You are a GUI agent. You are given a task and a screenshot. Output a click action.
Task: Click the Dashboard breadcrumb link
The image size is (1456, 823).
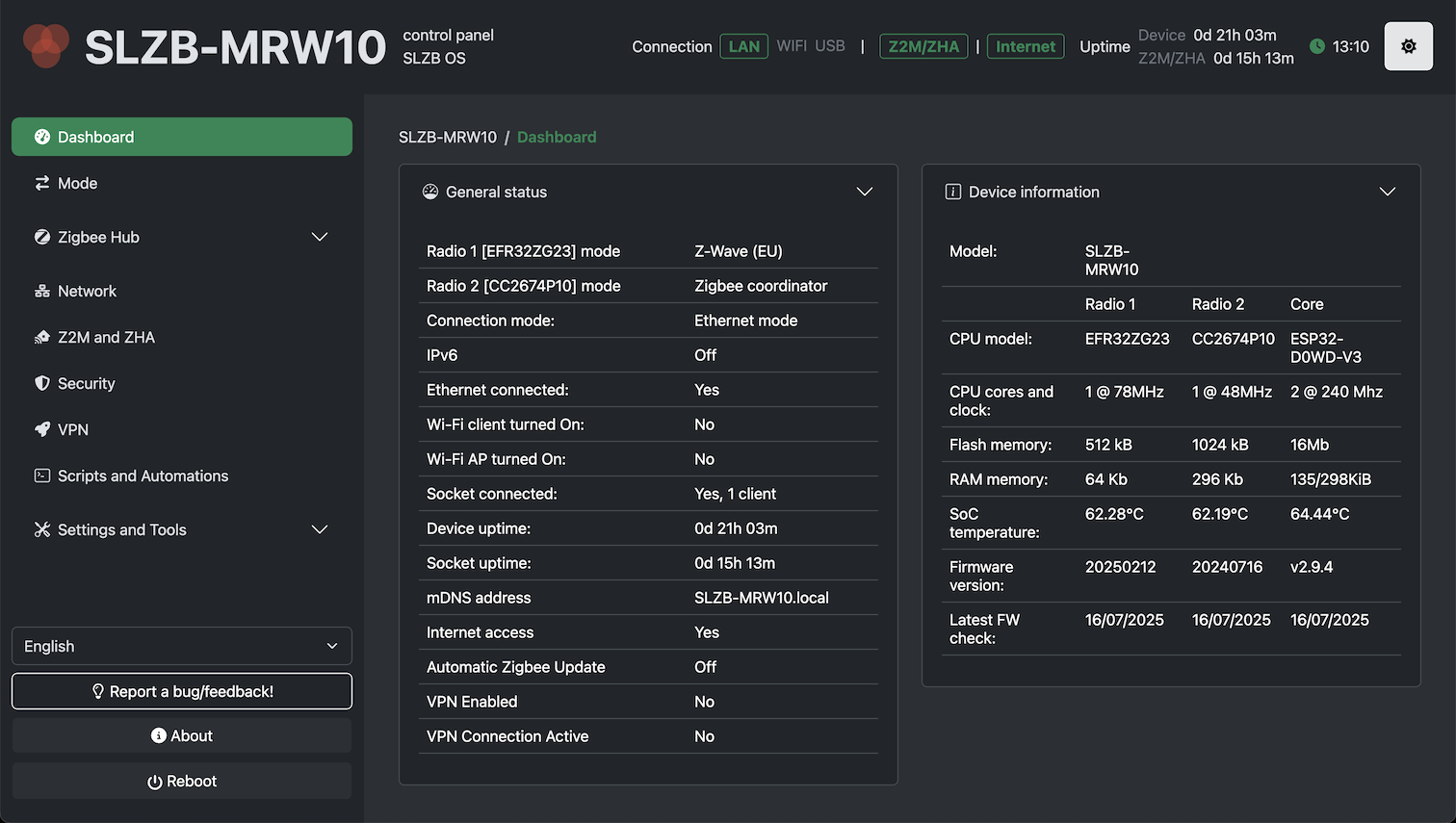click(x=557, y=137)
